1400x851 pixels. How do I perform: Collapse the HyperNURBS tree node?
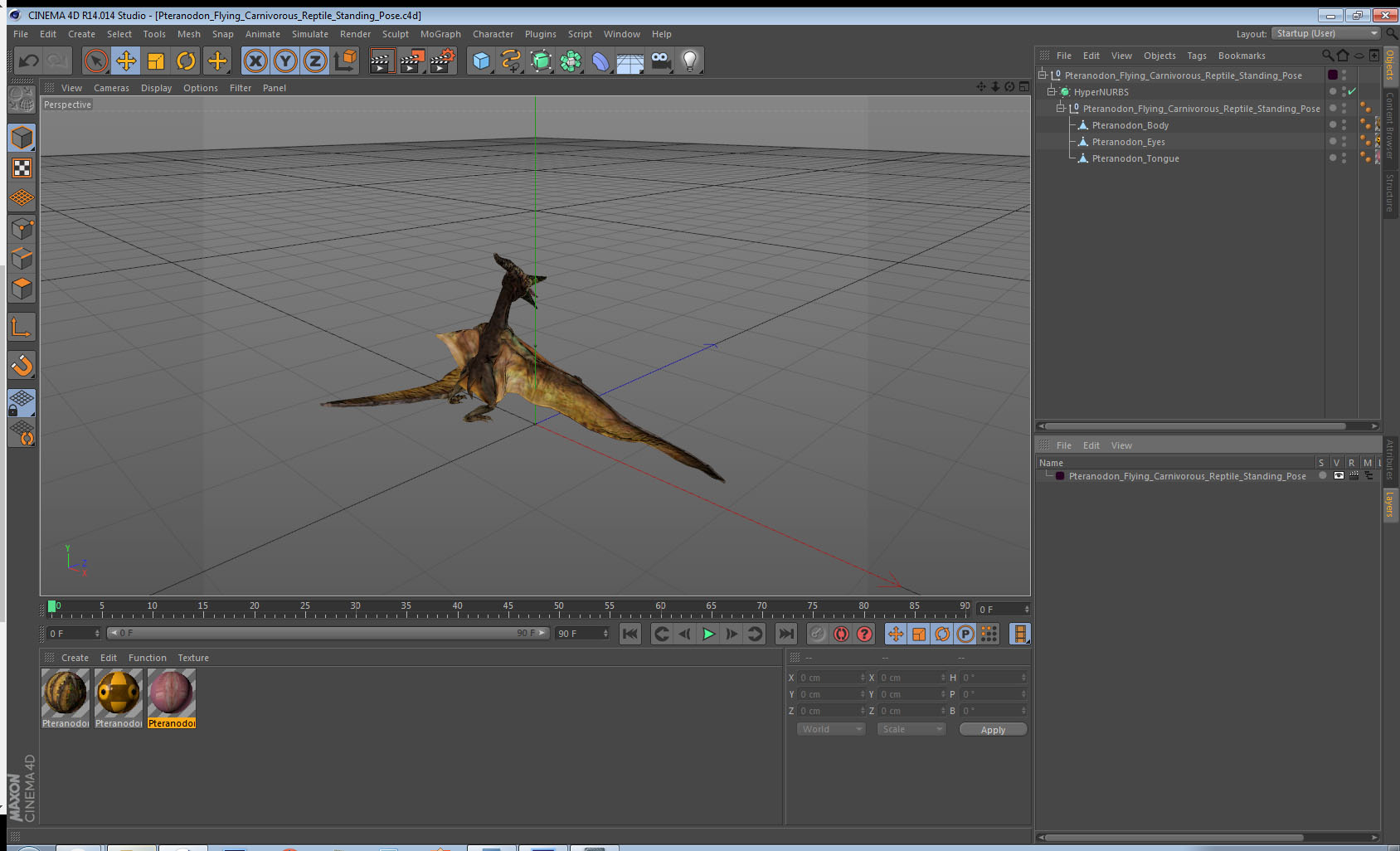[1051, 91]
